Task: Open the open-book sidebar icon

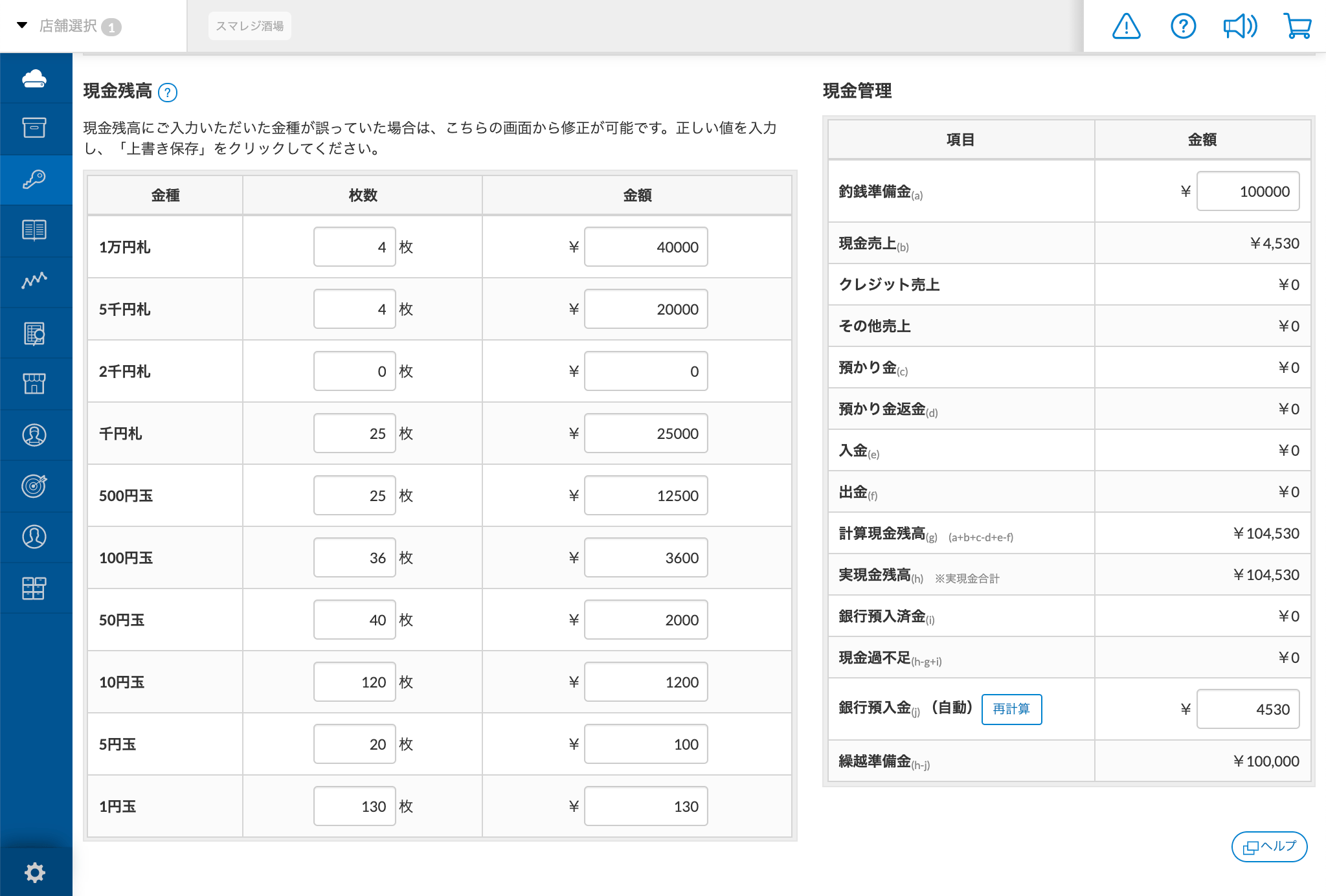Action: coord(34,230)
